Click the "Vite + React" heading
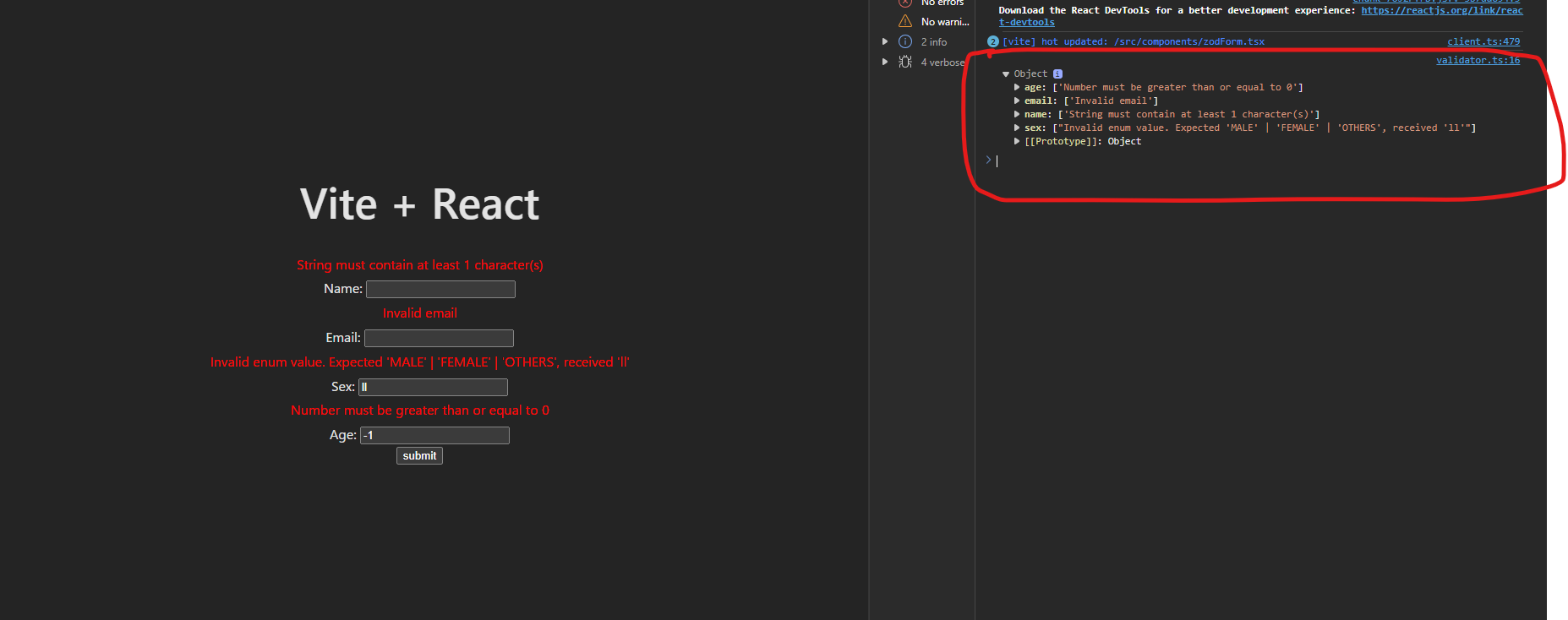The width and height of the screenshot is (1568, 620). coord(419,204)
